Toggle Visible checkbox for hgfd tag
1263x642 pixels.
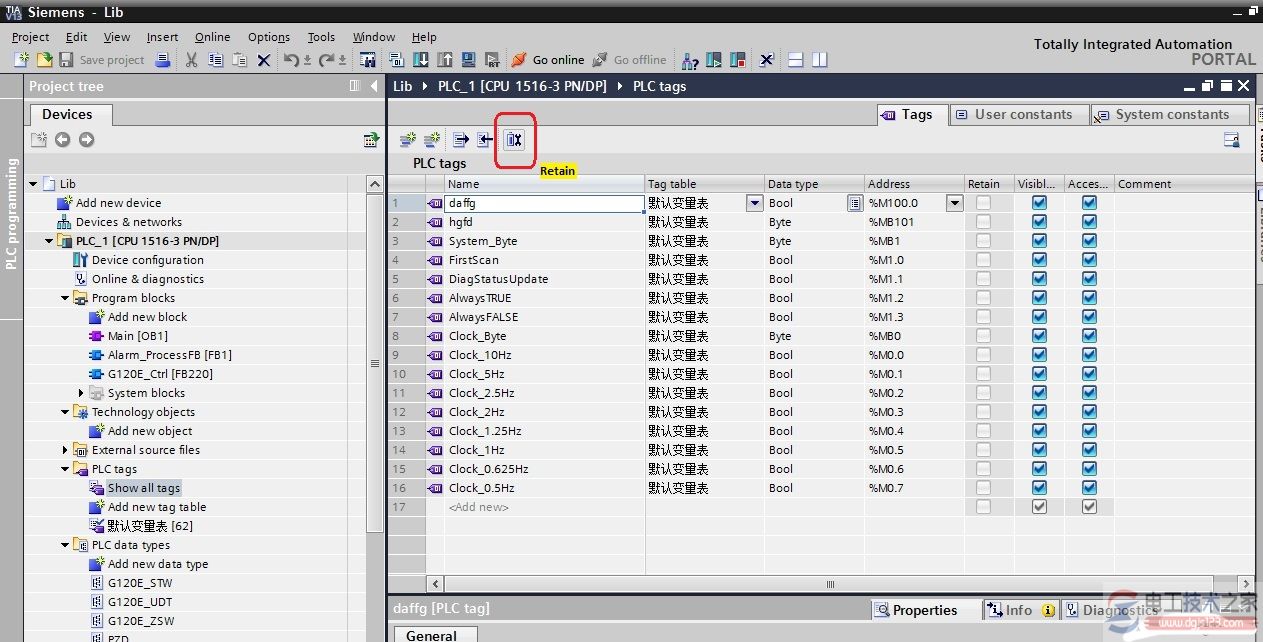1039,222
